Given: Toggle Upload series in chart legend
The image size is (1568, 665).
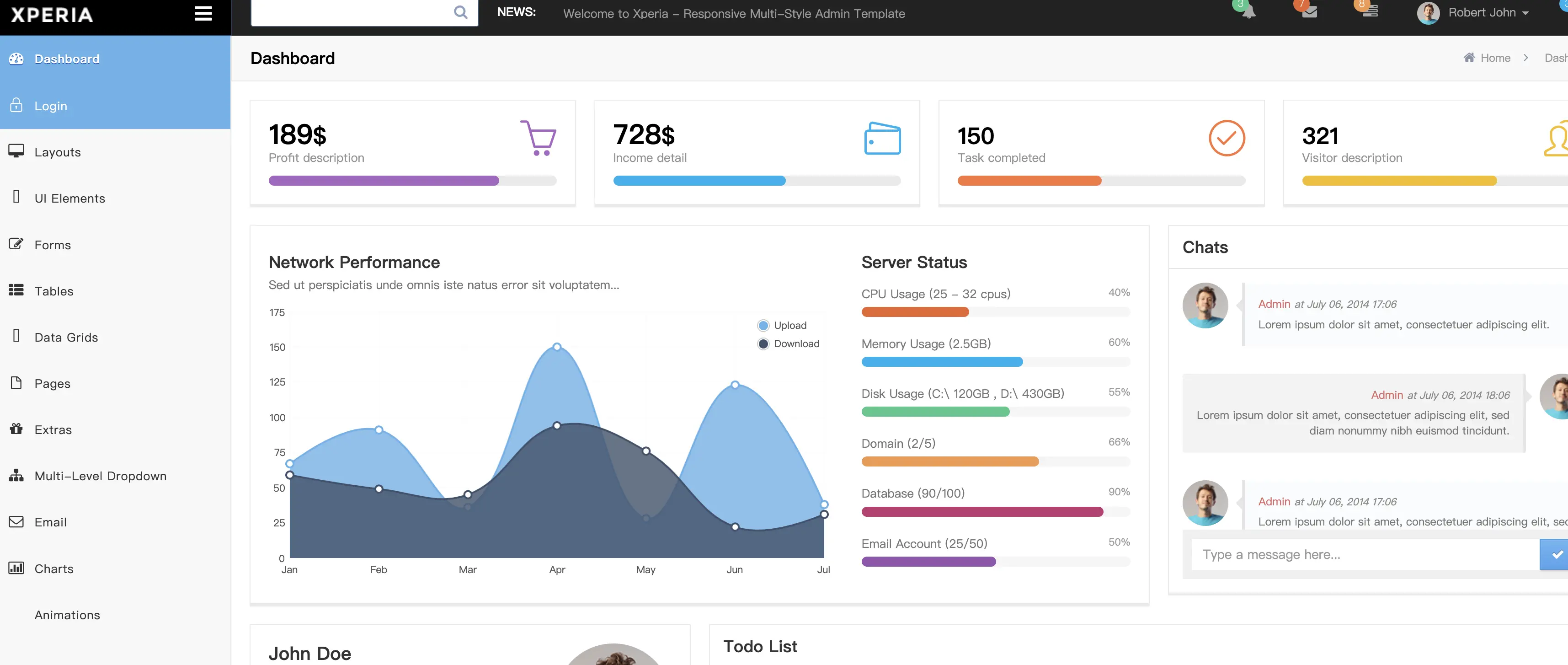Looking at the screenshot, I should 782,325.
